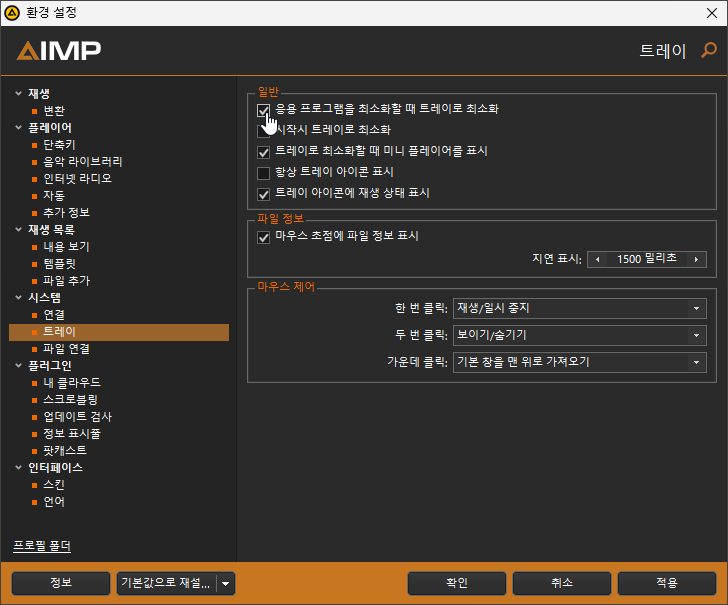Click the 정보 button
This screenshot has width=728, height=605.
coord(61,583)
